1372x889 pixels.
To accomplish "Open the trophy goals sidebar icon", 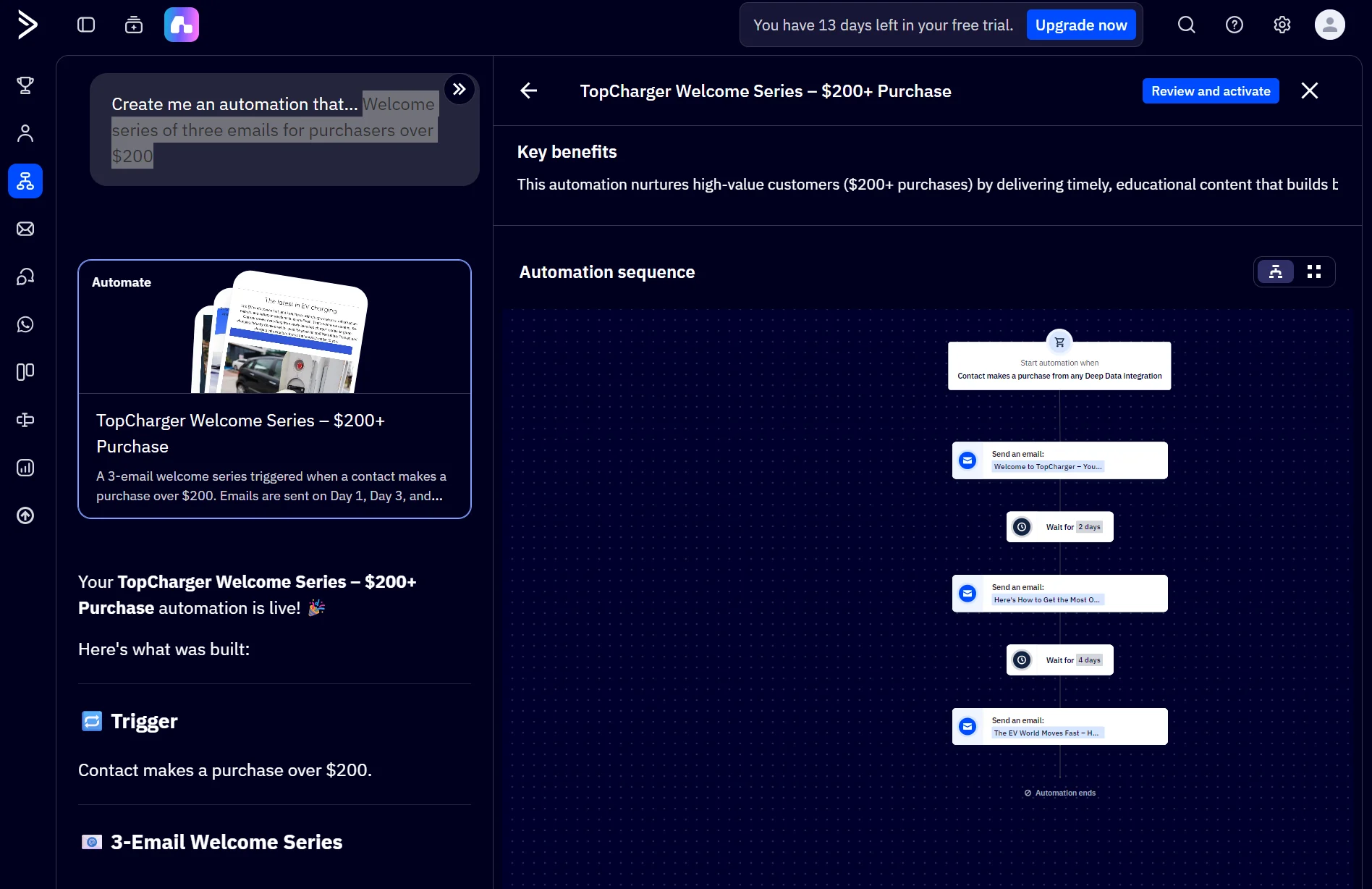I will click(25, 85).
